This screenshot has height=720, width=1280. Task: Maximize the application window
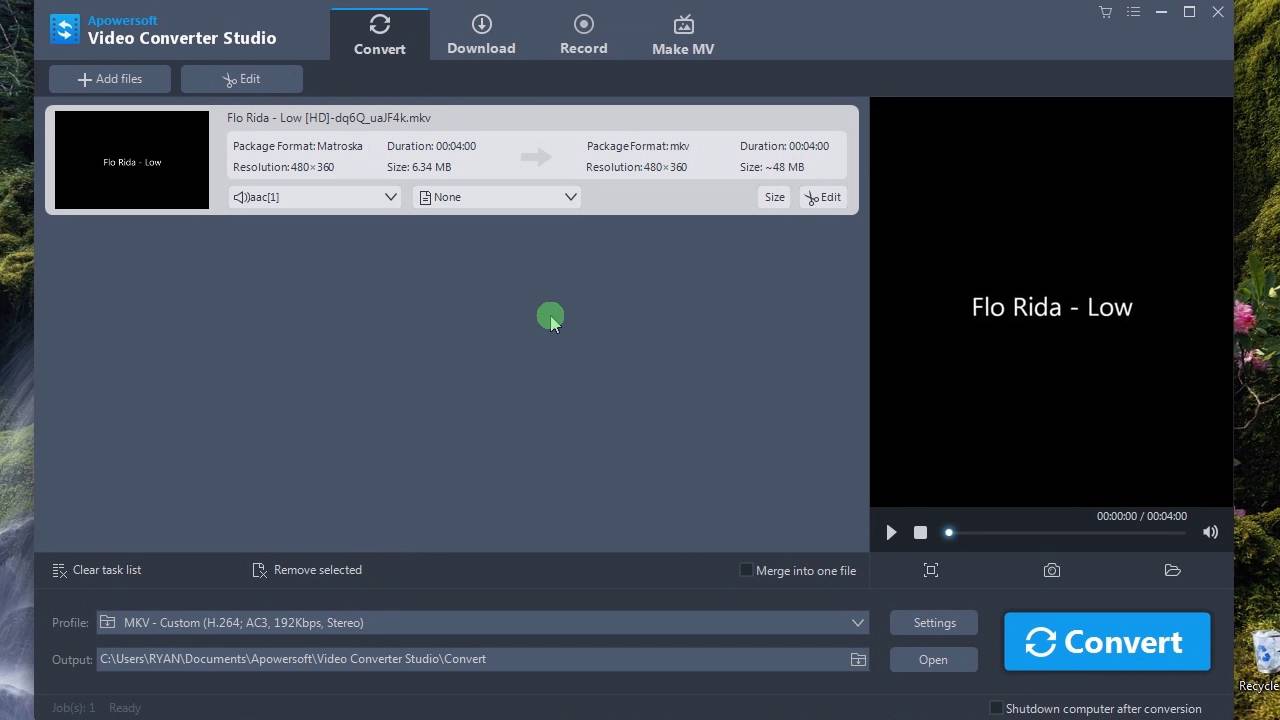tap(1189, 12)
